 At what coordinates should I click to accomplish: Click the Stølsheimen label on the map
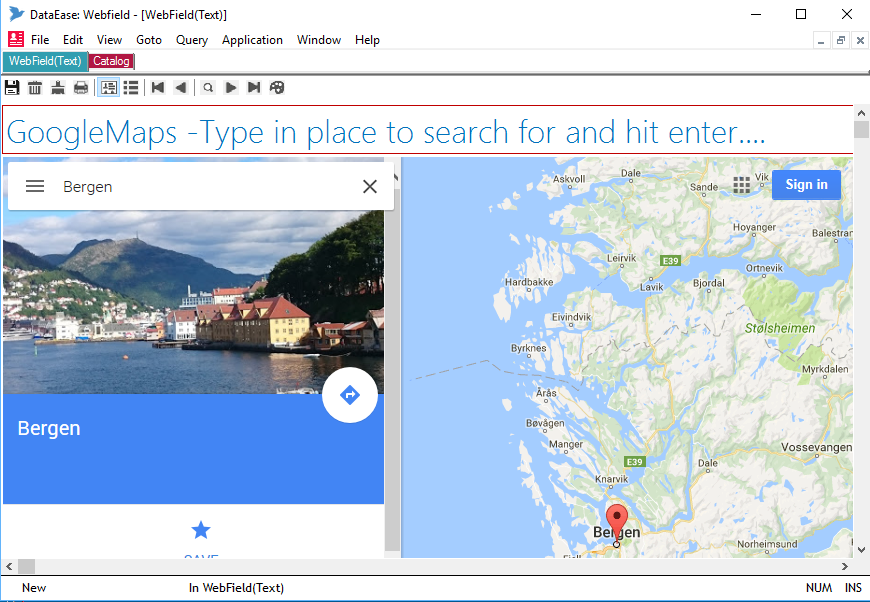pyautogui.click(x=780, y=328)
